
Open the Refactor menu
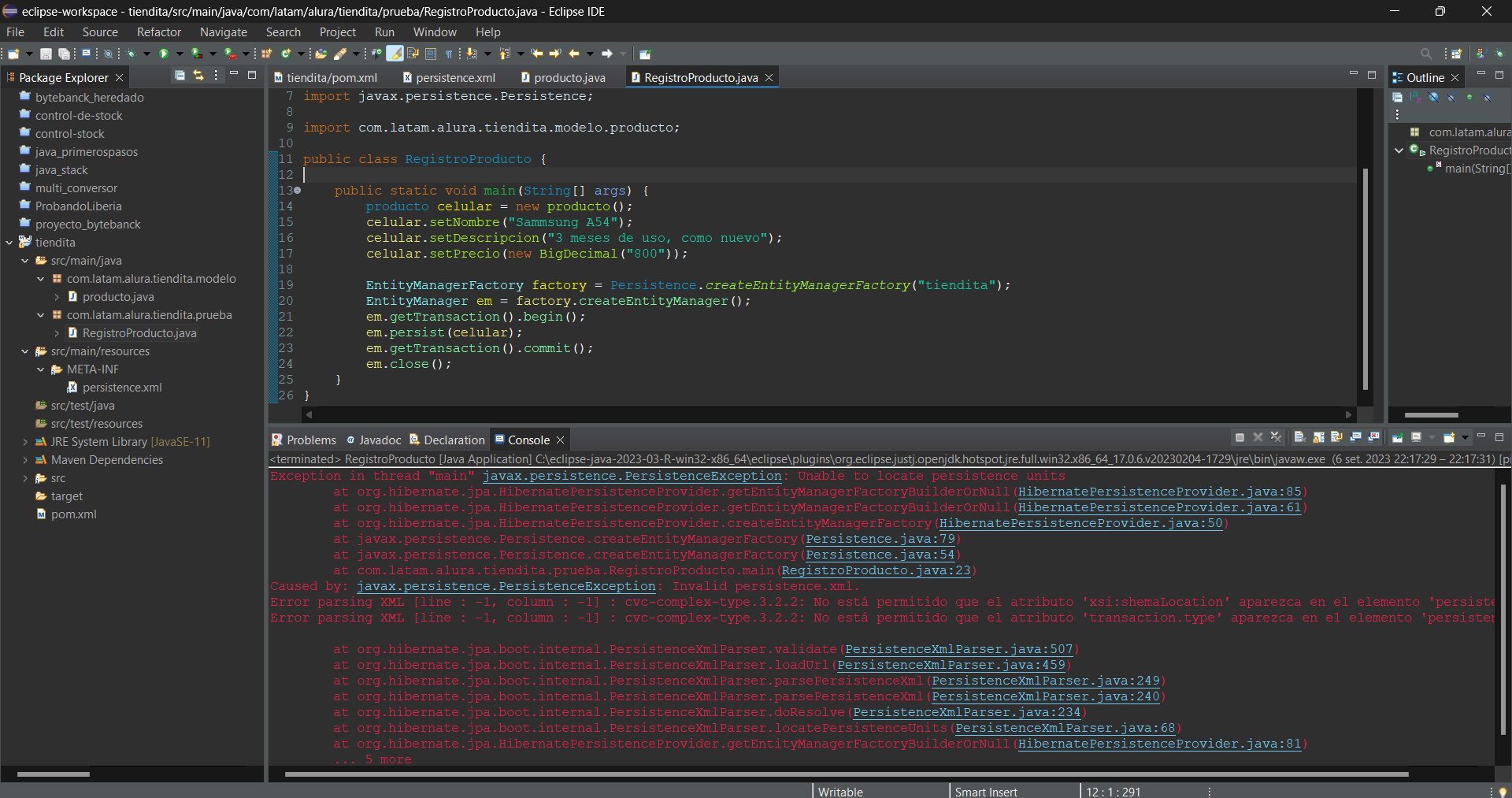[x=159, y=32]
